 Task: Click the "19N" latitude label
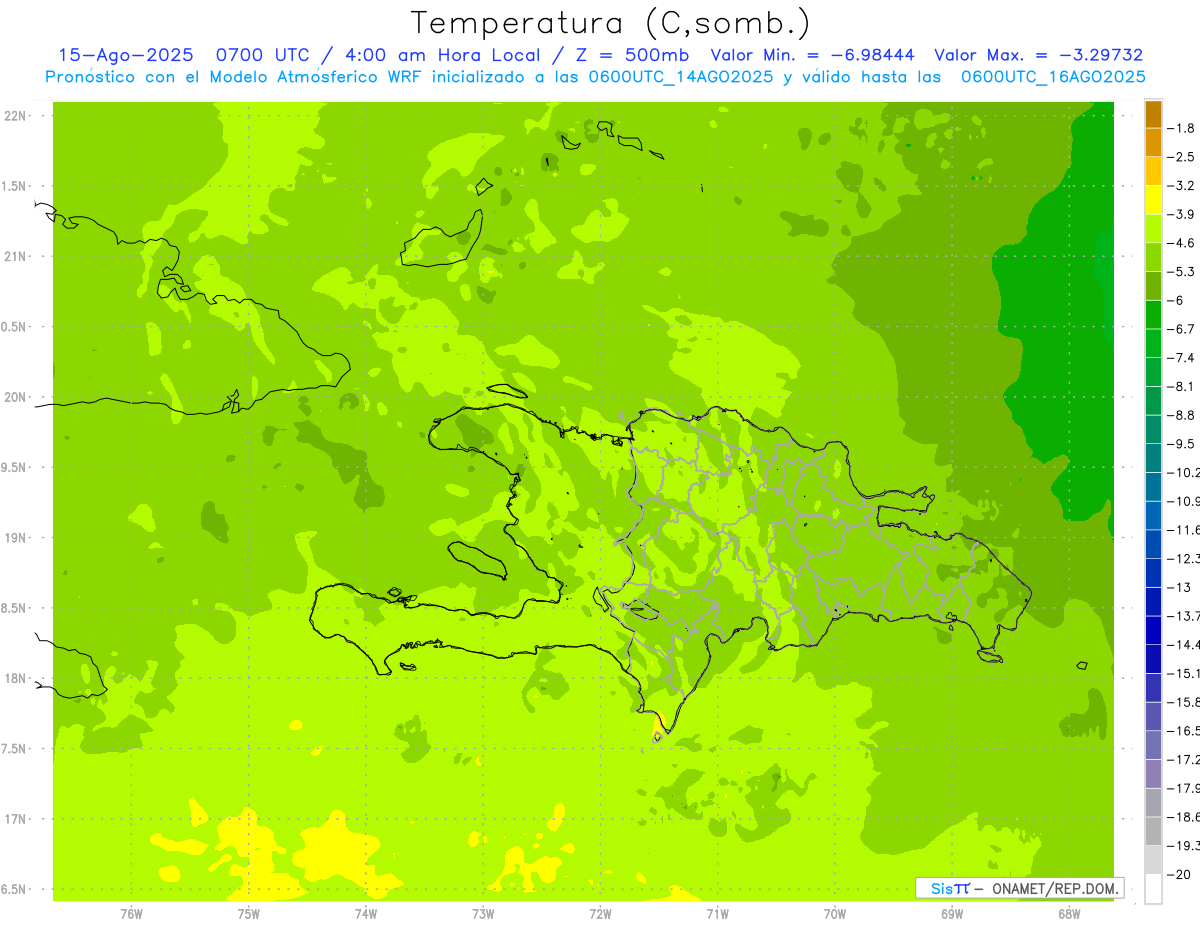click(15, 538)
